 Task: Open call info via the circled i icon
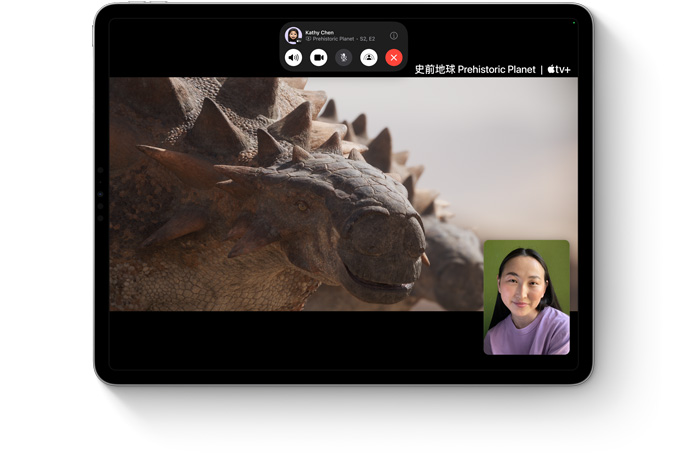point(394,36)
